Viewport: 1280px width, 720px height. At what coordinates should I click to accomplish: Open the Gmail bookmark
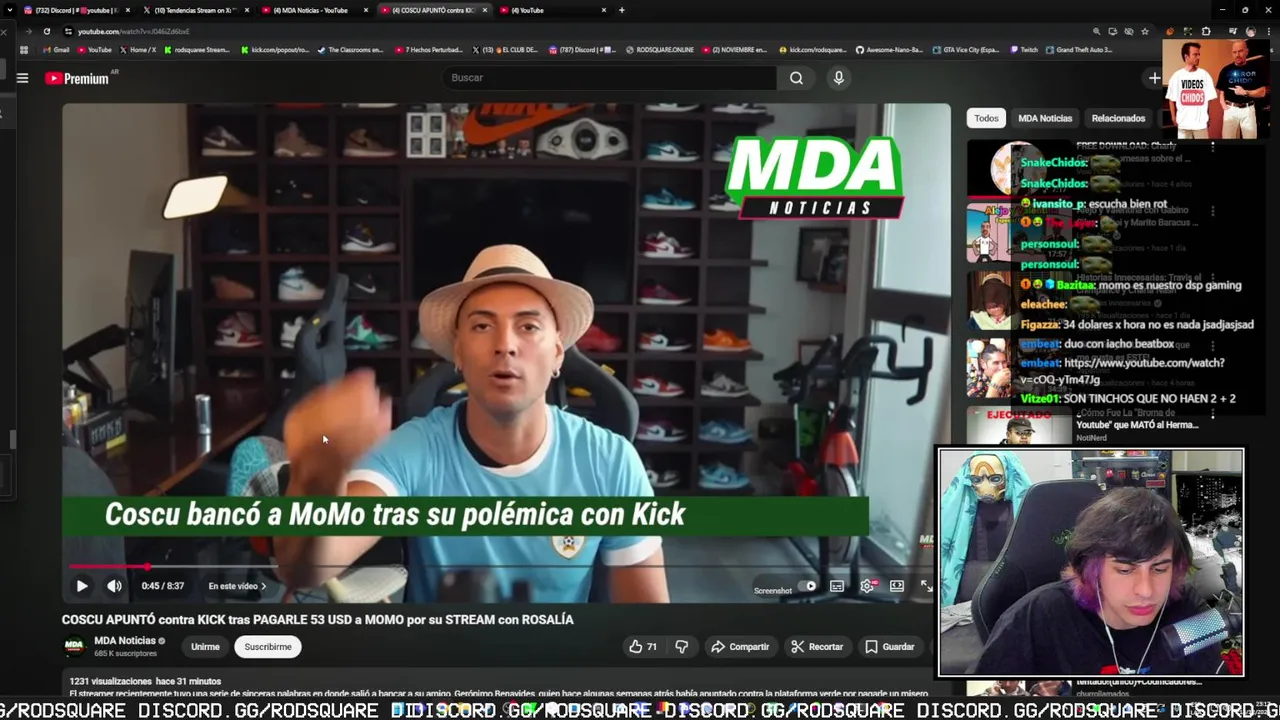(56, 49)
